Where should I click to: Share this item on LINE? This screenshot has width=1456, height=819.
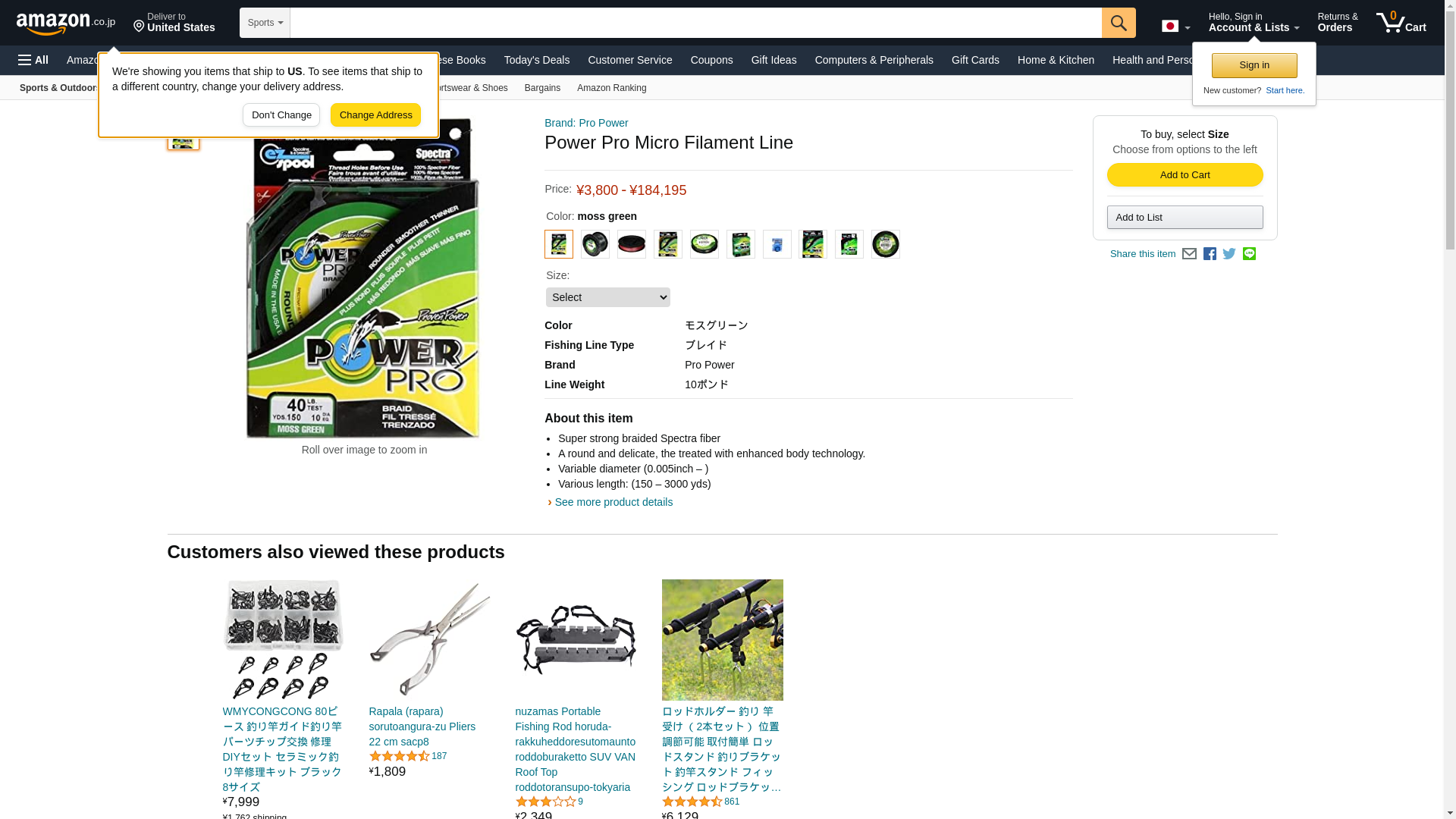(x=1249, y=254)
